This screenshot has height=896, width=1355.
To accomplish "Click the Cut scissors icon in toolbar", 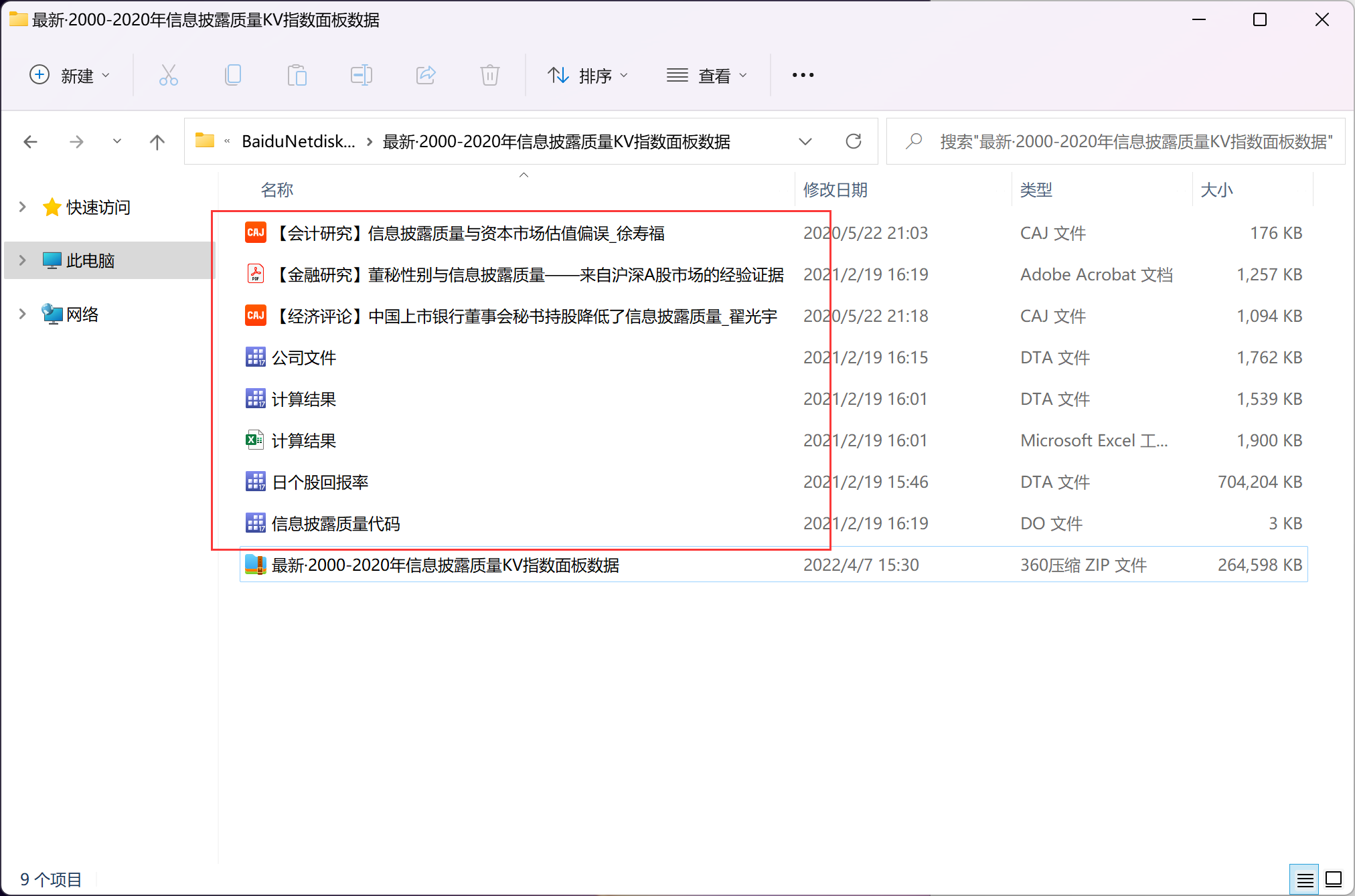I will point(168,75).
